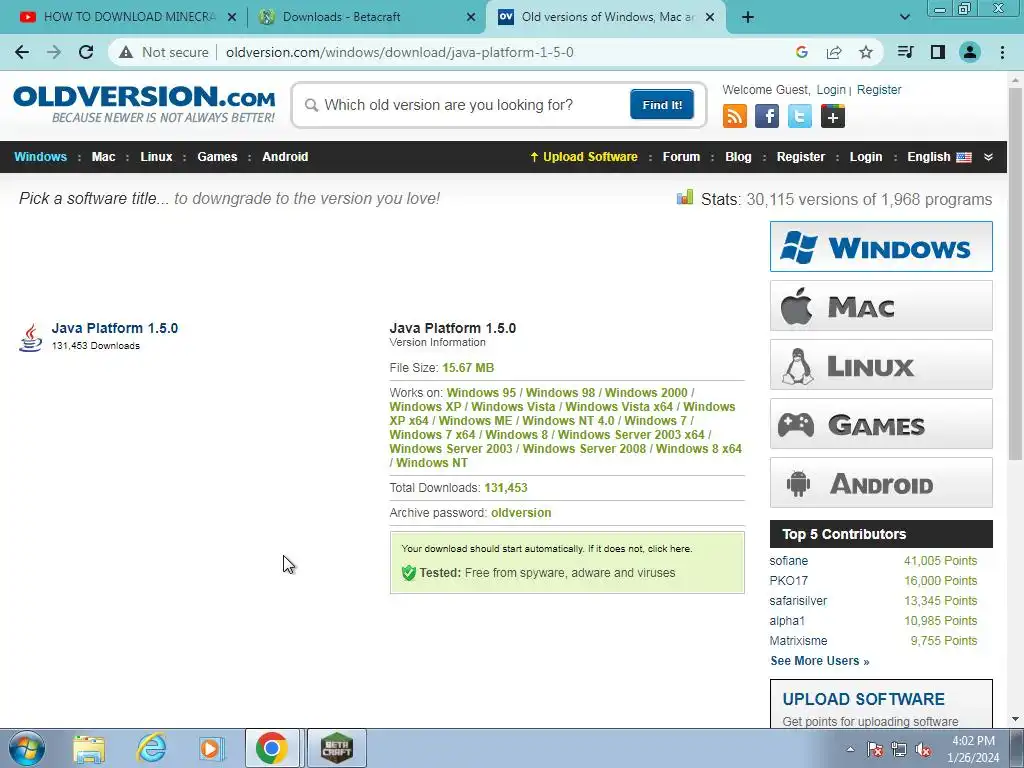Open the Chrome three-dot menu

click(1002, 52)
